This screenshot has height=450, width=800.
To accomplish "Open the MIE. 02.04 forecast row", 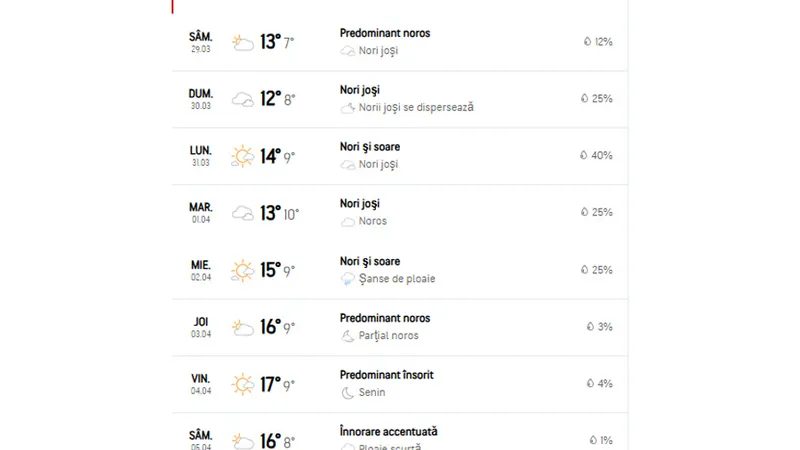I will tap(399, 270).
